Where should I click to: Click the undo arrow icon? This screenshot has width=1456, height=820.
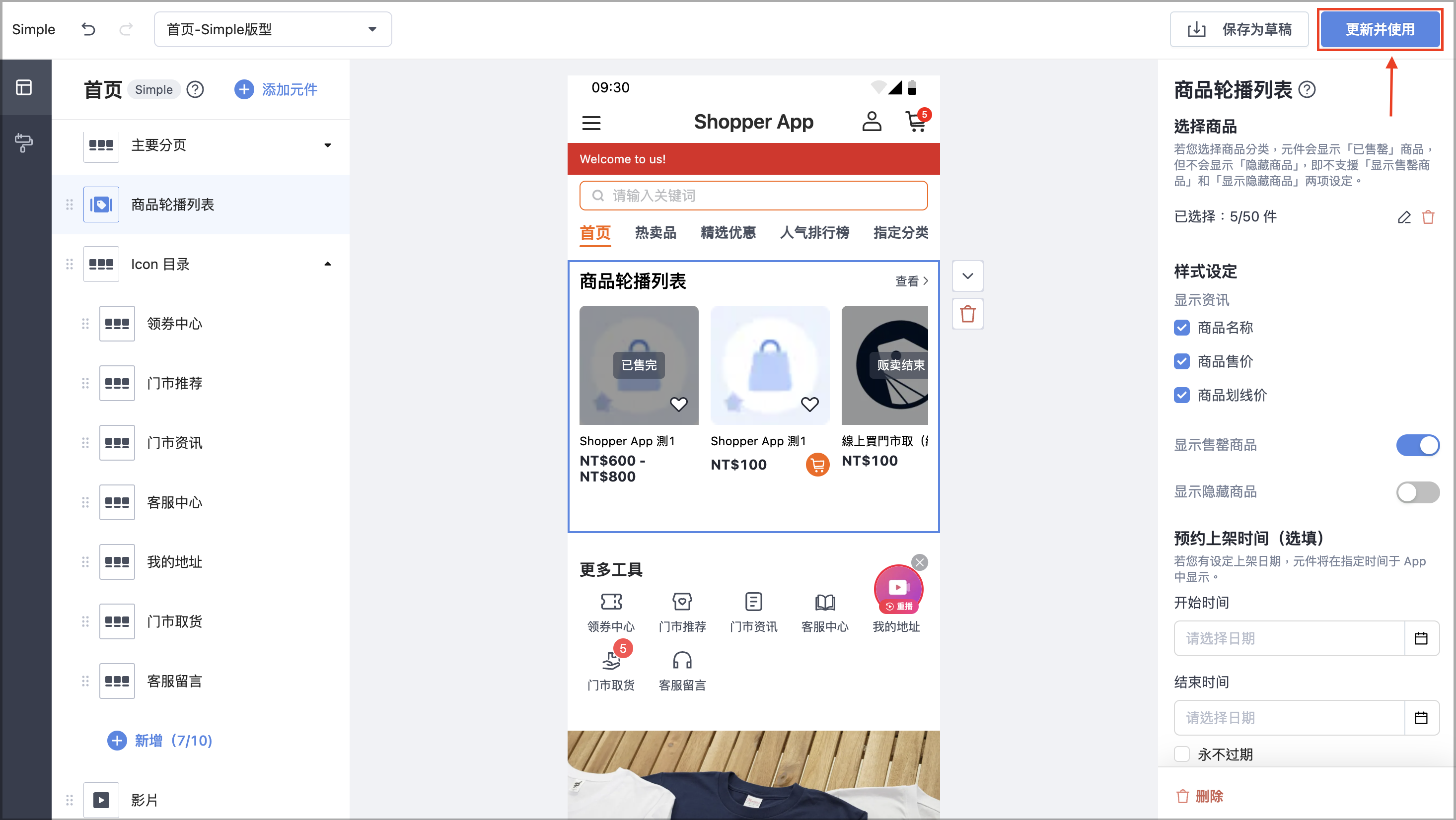click(x=88, y=29)
